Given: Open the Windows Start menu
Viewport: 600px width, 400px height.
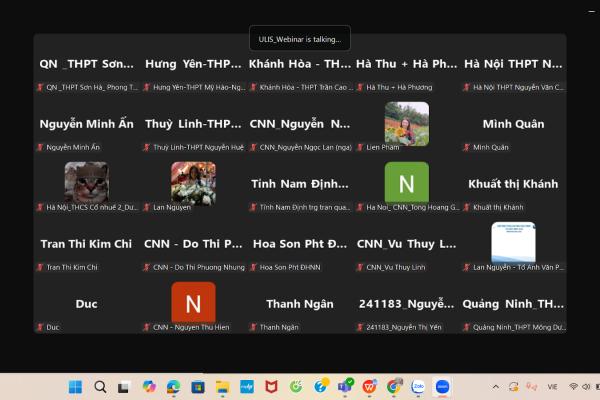Looking at the screenshot, I should (75, 387).
